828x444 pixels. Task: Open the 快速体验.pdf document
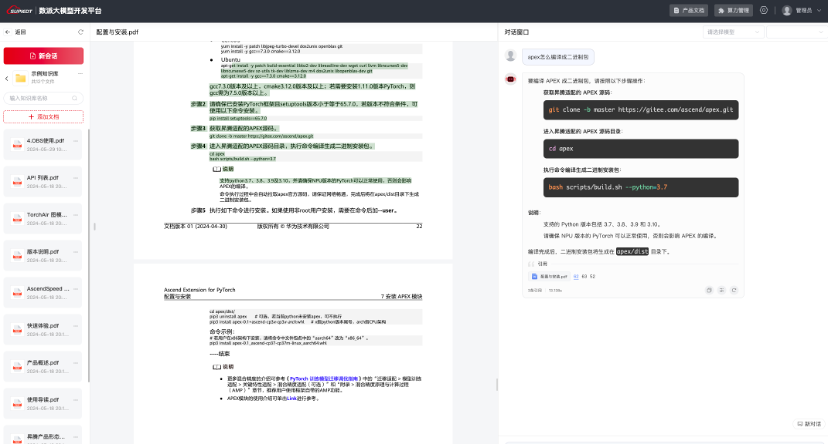[43, 329]
